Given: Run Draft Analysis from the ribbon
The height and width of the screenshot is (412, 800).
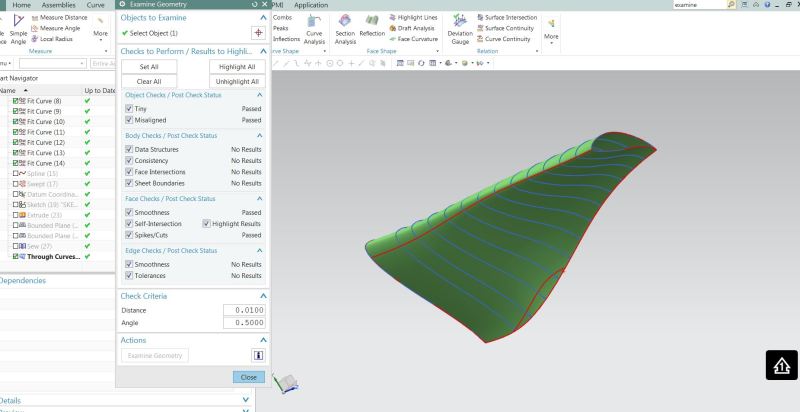Looking at the screenshot, I should 412,28.
